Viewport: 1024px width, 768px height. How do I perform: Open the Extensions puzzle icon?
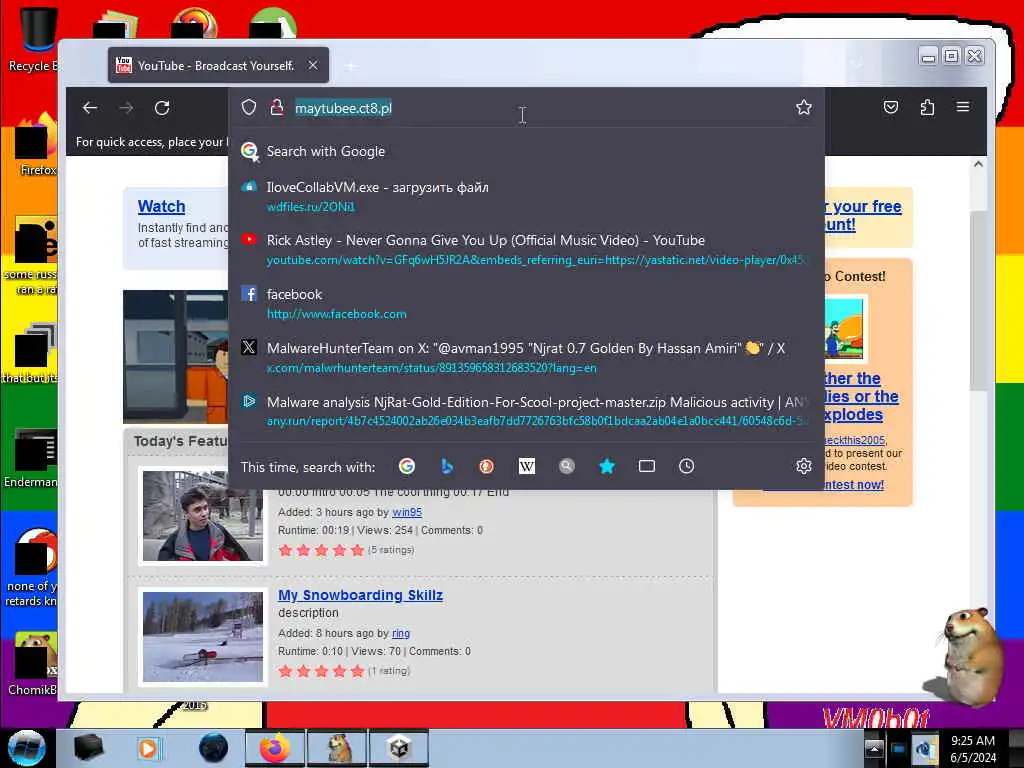927,107
